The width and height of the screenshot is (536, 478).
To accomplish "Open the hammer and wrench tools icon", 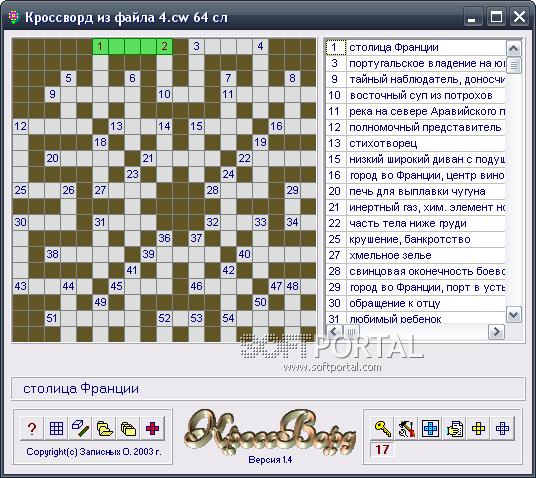I will click(406, 428).
